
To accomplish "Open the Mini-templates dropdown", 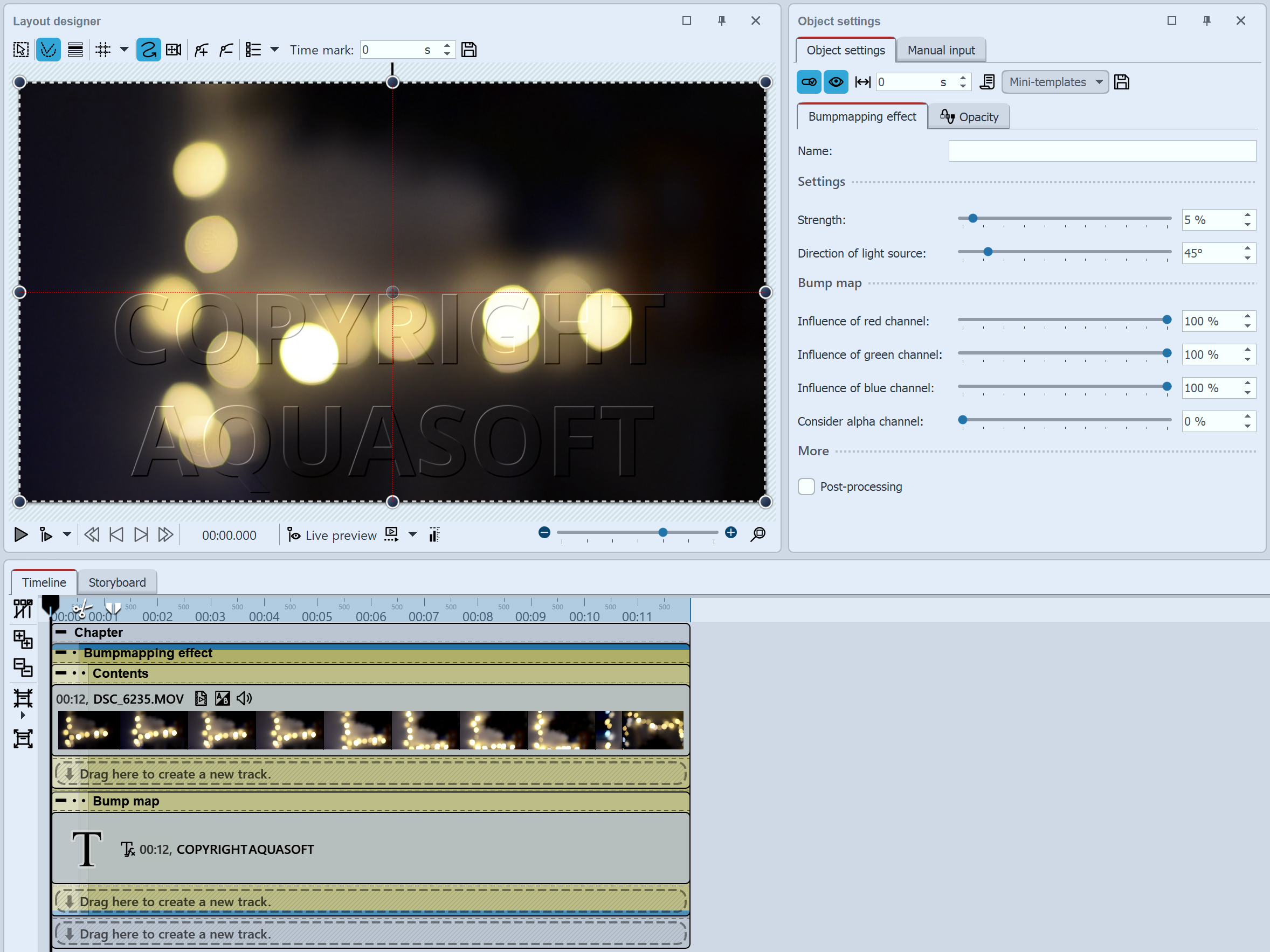I will click(x=1055, y=82).
